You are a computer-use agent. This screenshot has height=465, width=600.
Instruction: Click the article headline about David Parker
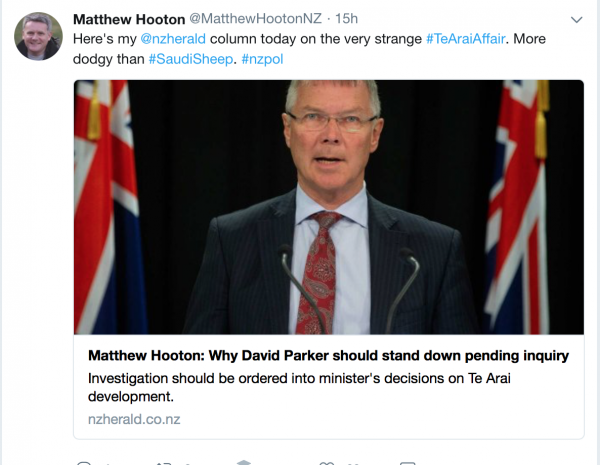coord(328,356)
